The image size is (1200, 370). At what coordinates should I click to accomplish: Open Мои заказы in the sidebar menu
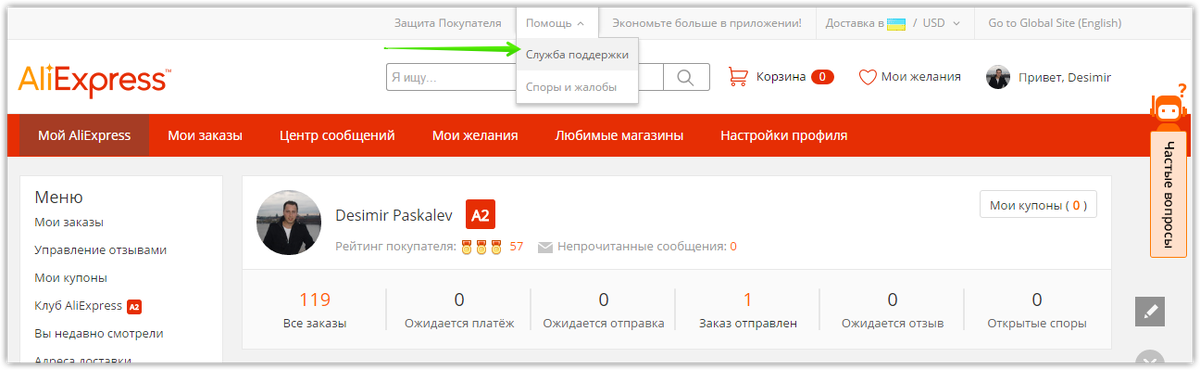click(69, 222)
